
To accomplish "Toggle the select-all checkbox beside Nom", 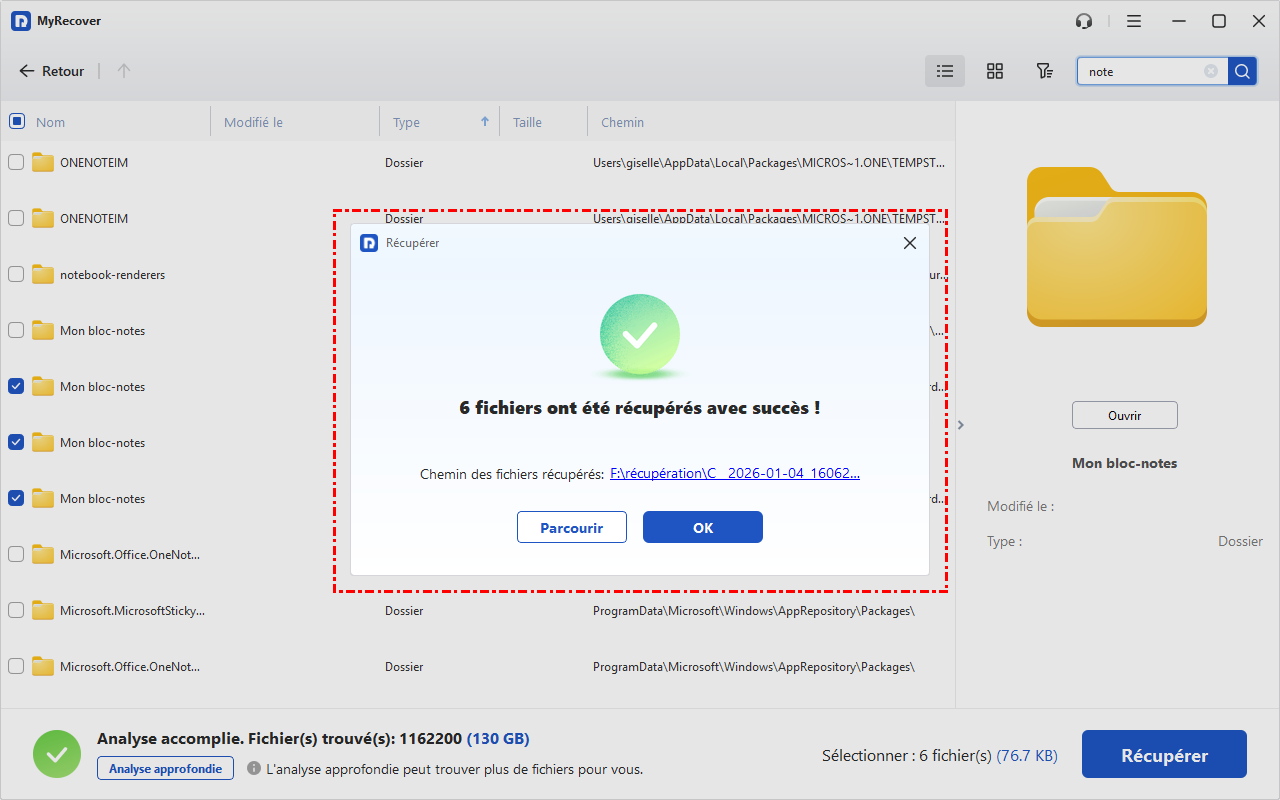I will [x=17, y=122].
